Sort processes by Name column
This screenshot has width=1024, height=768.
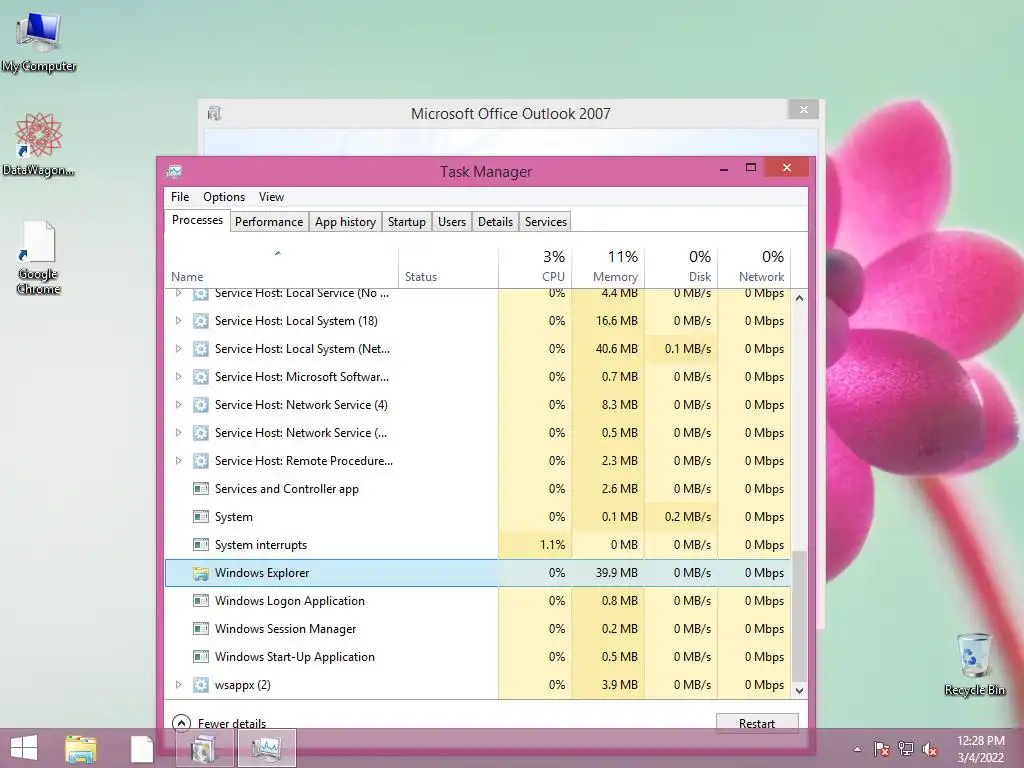click(x=281, y=267)
